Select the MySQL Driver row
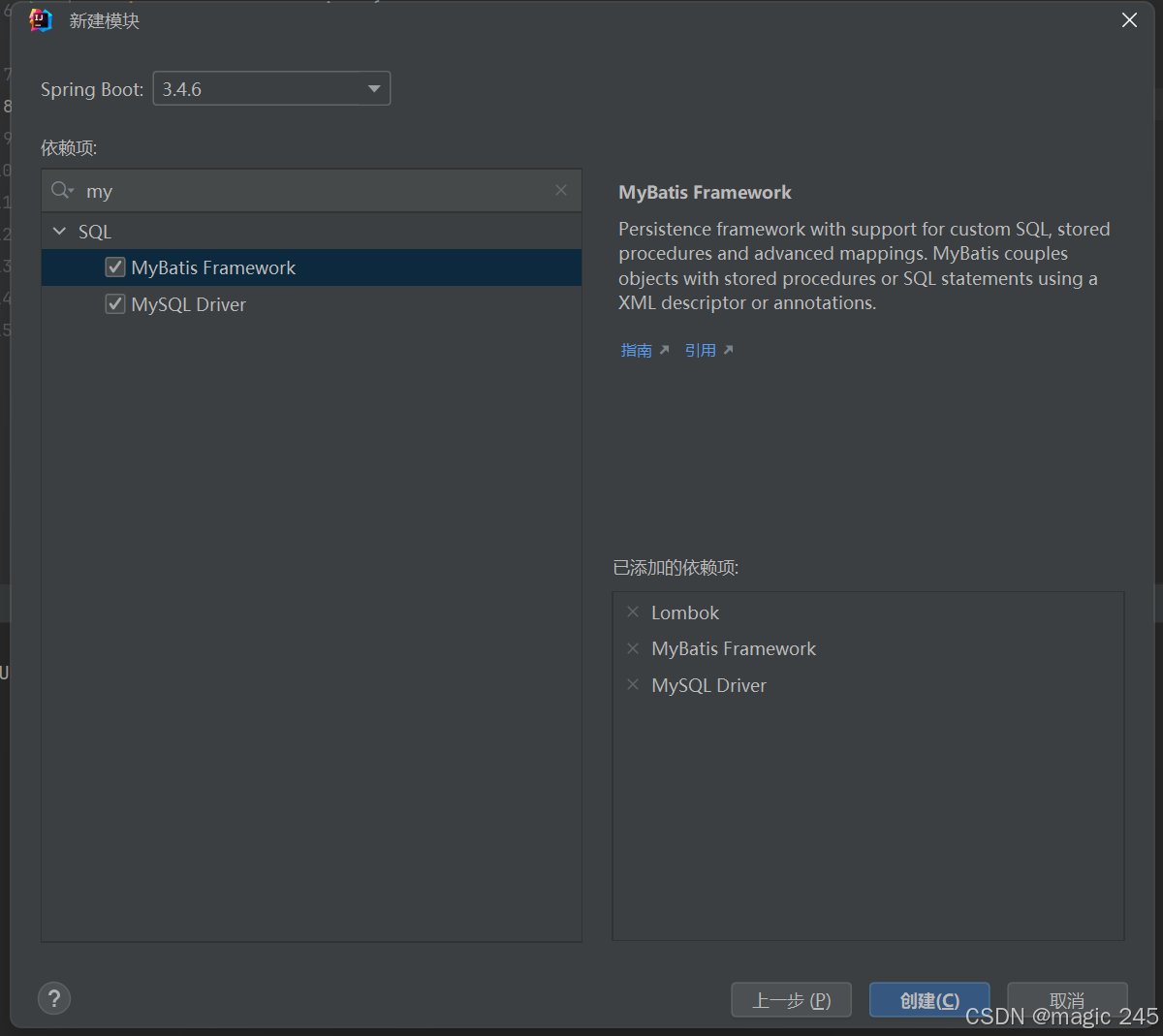1163x1036 pixels. [311, 304]
